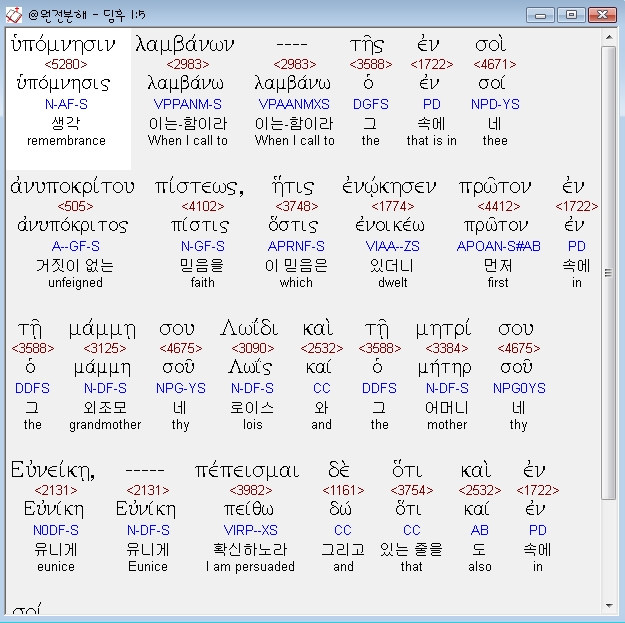
Task: Close the 원전분해 window
Action: point(602,15)
